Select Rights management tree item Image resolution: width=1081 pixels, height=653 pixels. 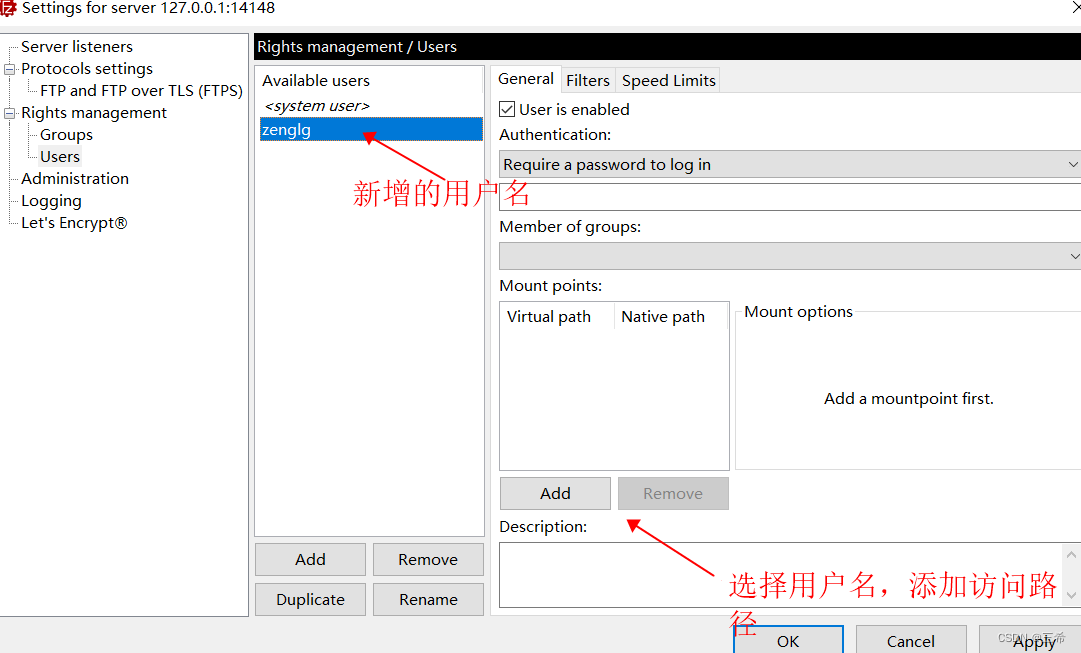[x=94, y=113]
